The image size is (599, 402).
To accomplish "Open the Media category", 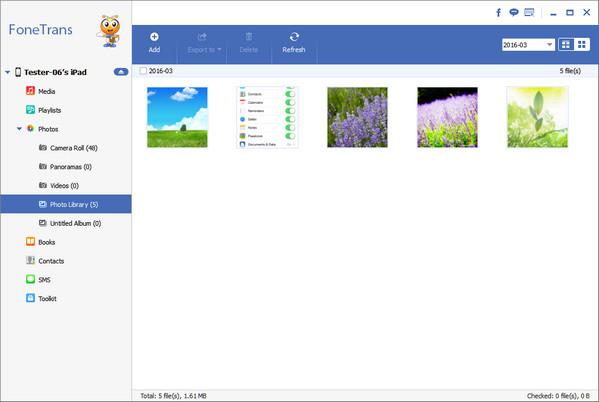I will (x=41, y=91).
